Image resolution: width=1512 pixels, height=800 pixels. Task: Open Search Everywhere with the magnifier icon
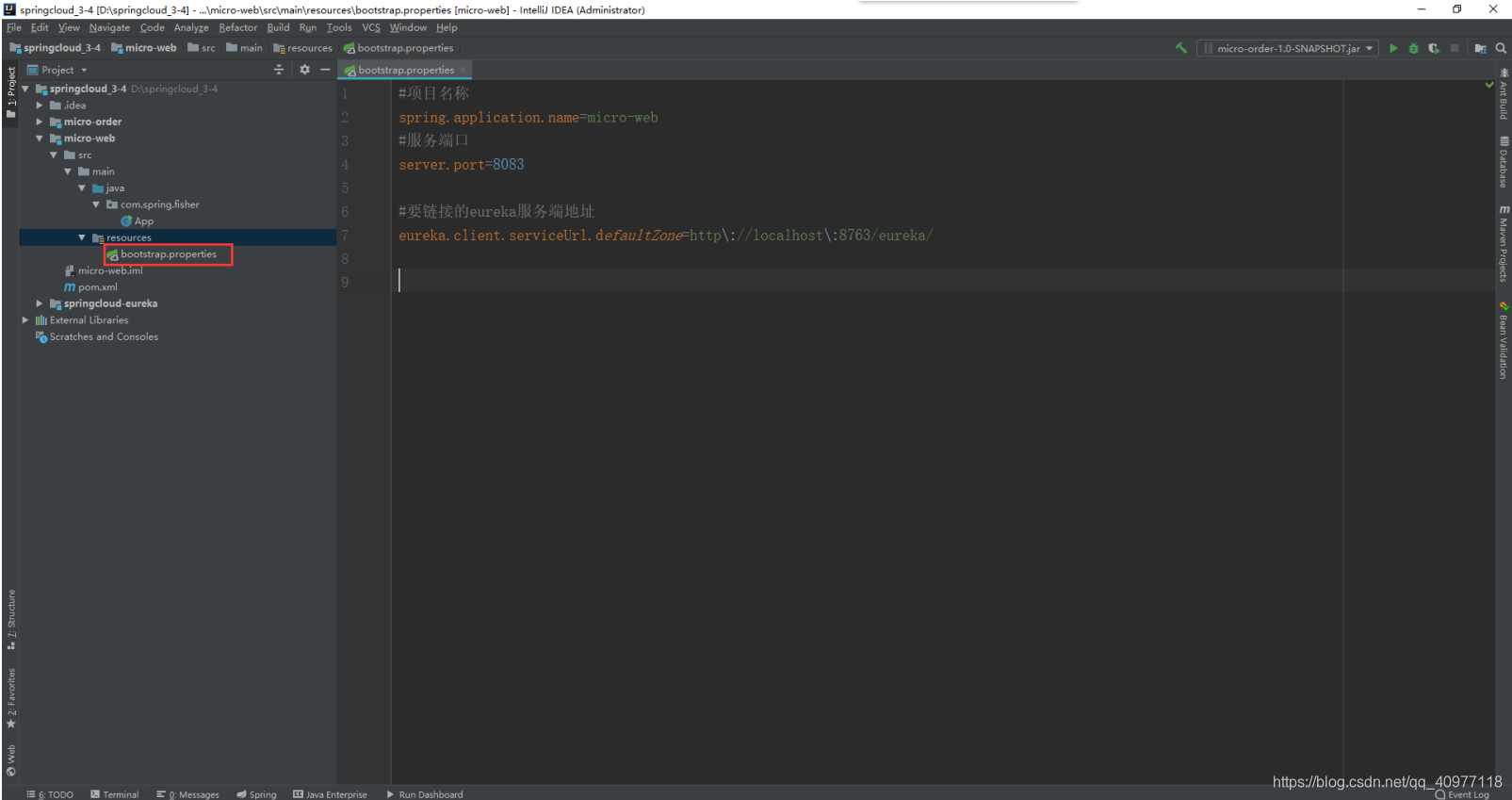coord(1502,48)
